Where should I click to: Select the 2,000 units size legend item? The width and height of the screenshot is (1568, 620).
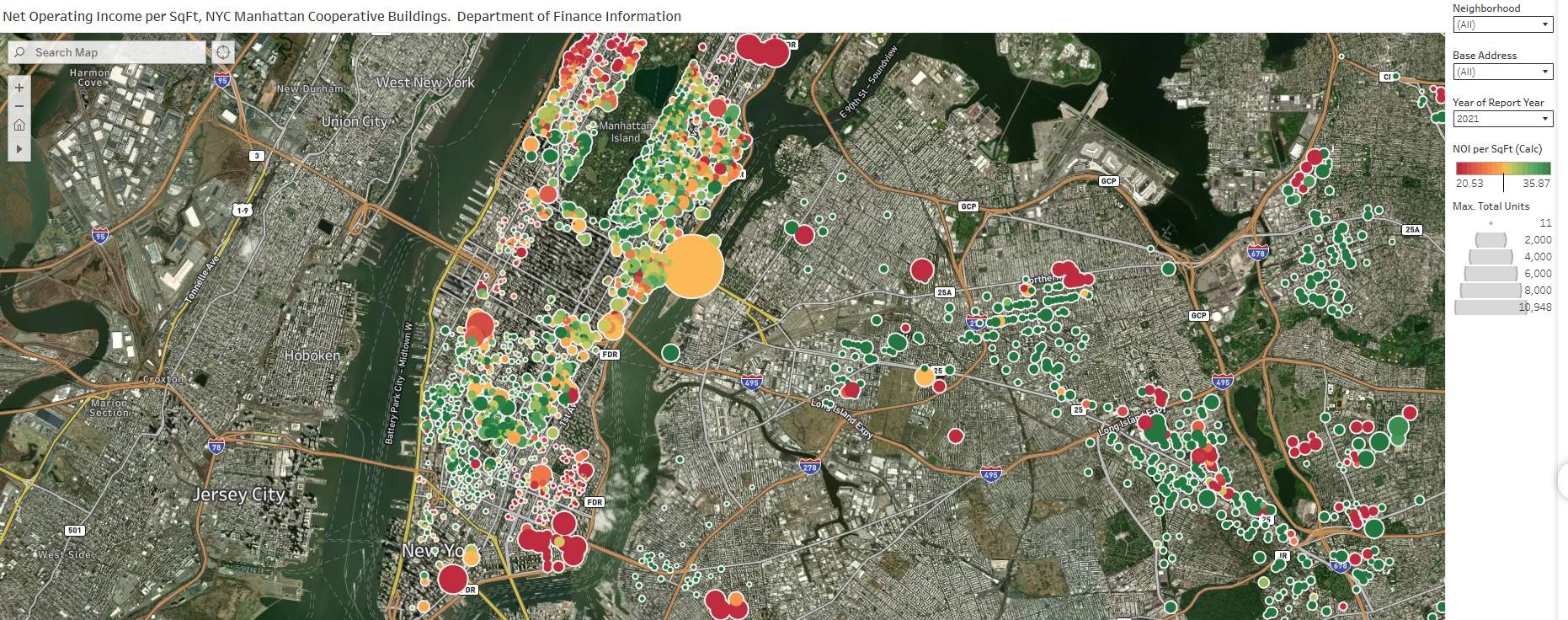click(x=1491, y=240)
